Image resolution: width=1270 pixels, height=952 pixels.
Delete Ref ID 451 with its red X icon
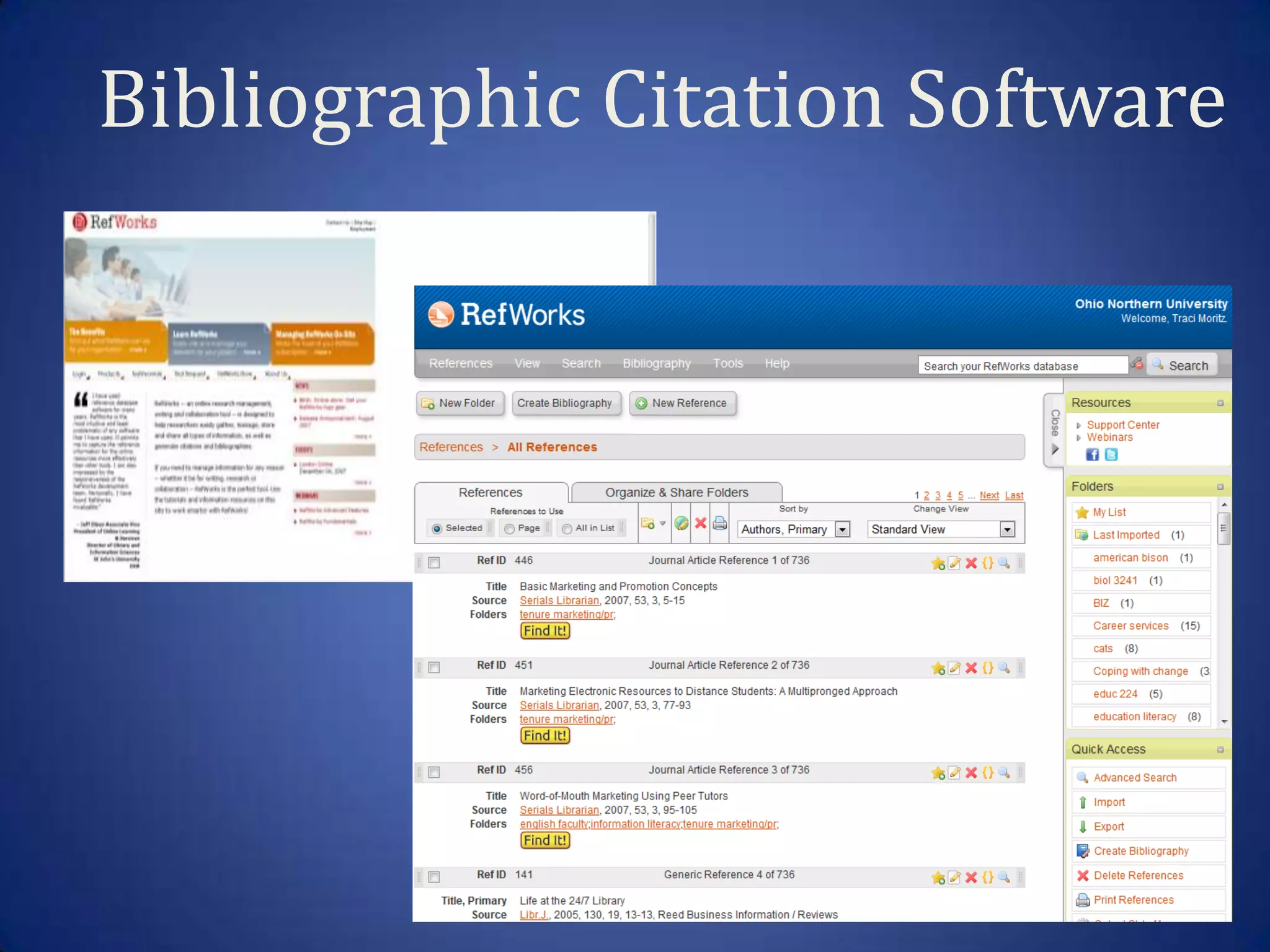click(x=972, y=668)
